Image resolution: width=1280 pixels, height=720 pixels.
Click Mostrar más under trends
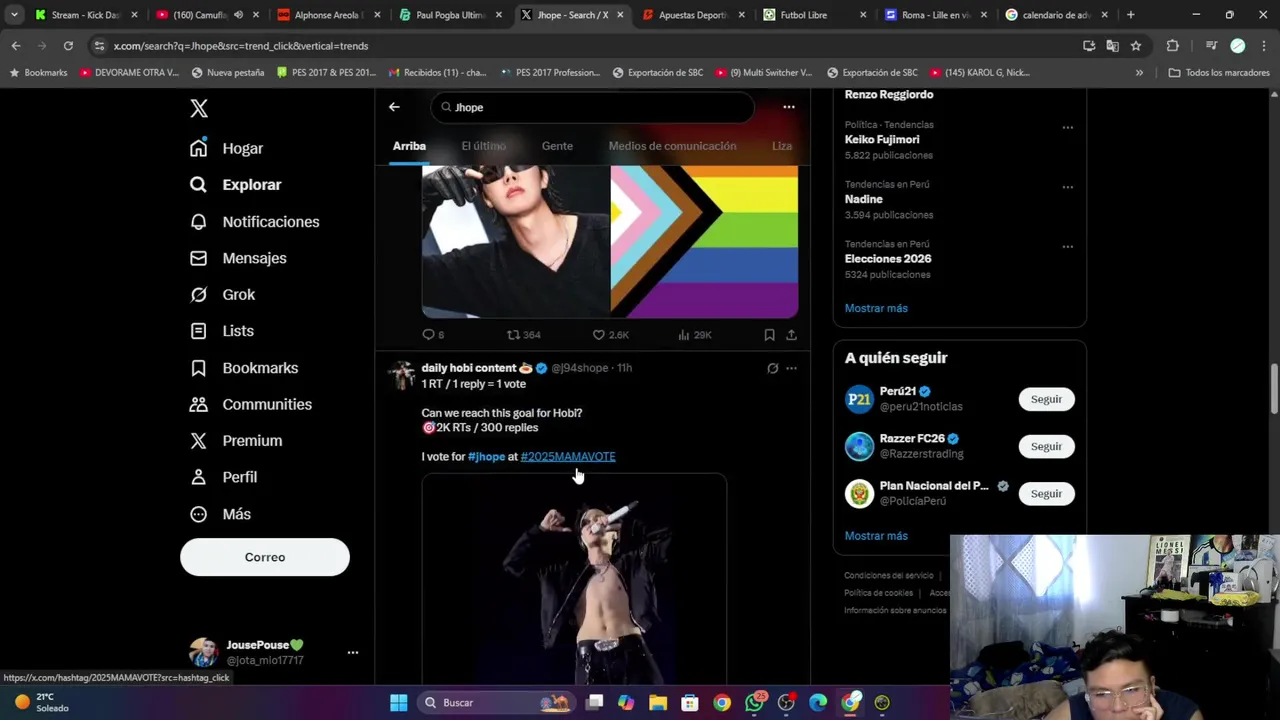[x=876, y=308]
